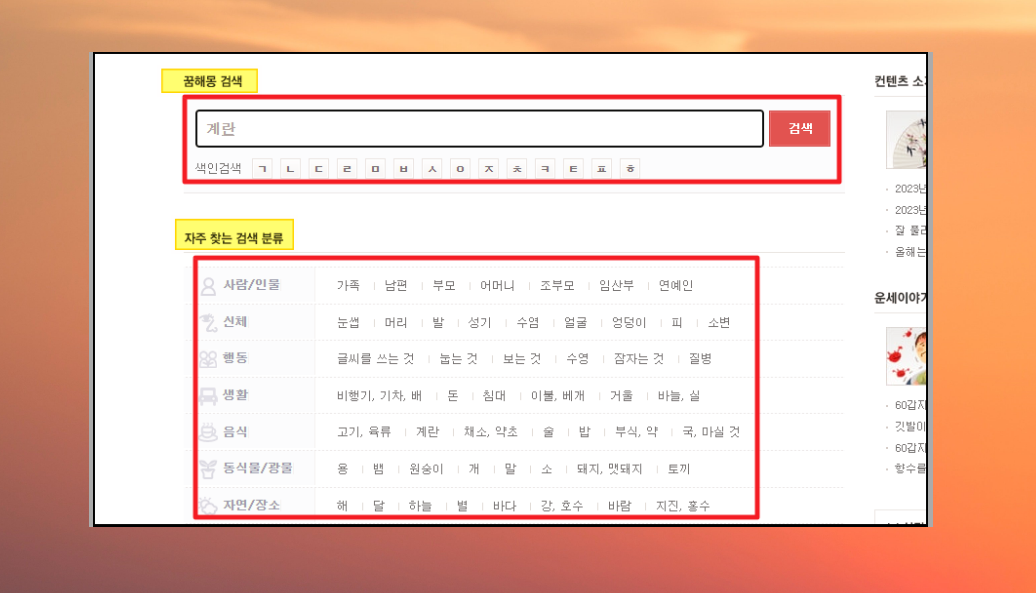Click the nature icon beside 자연/장소
The height and width of the screenshot is (593, 1036).
point(208,505)
